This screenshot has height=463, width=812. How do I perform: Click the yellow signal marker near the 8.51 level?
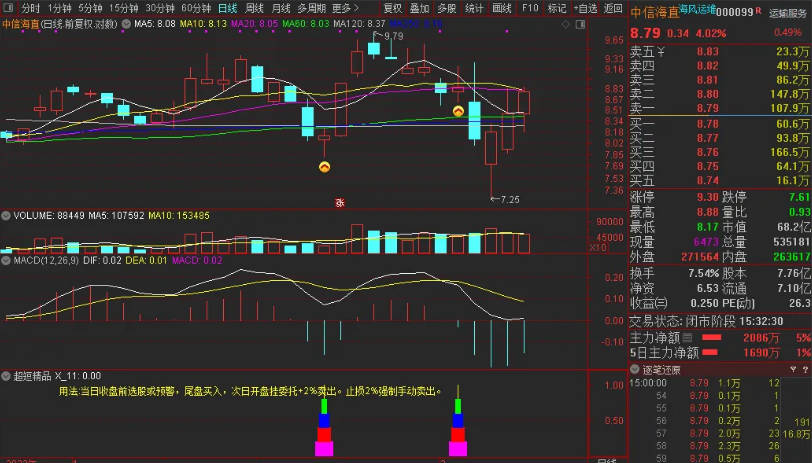[x=458, y=111]
